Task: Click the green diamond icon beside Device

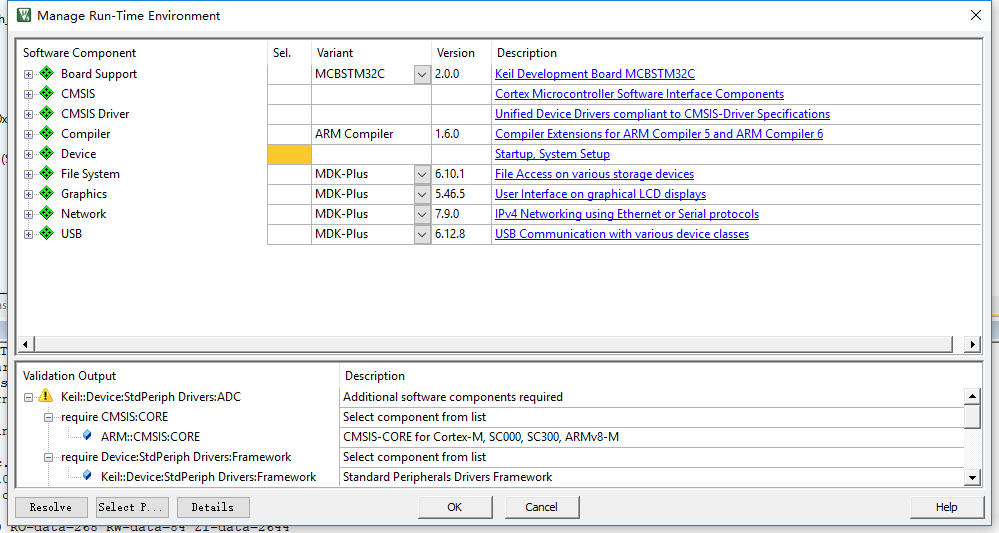Action: click(x=47, y=153)
